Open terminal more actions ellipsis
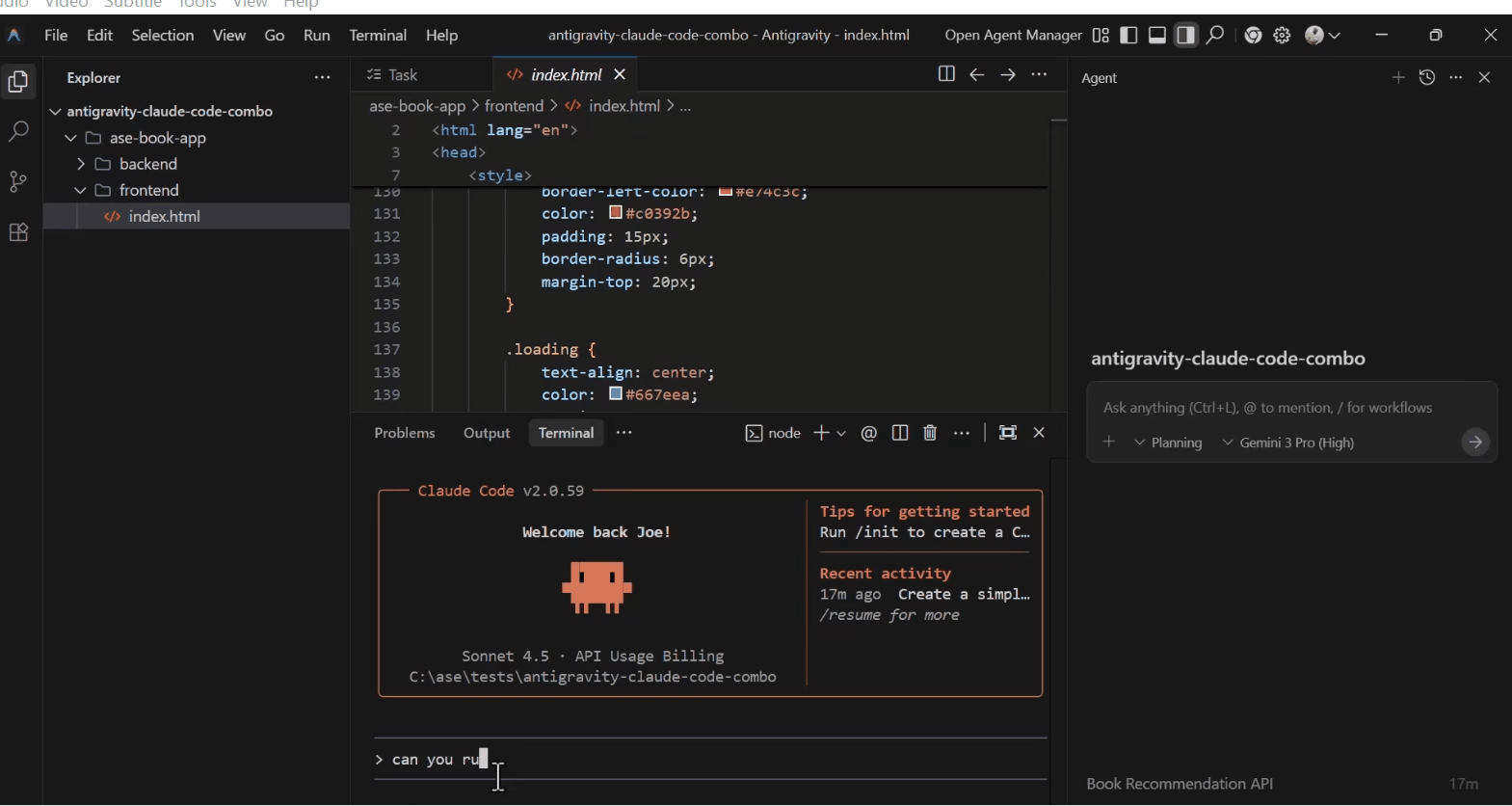 point(962,434)
